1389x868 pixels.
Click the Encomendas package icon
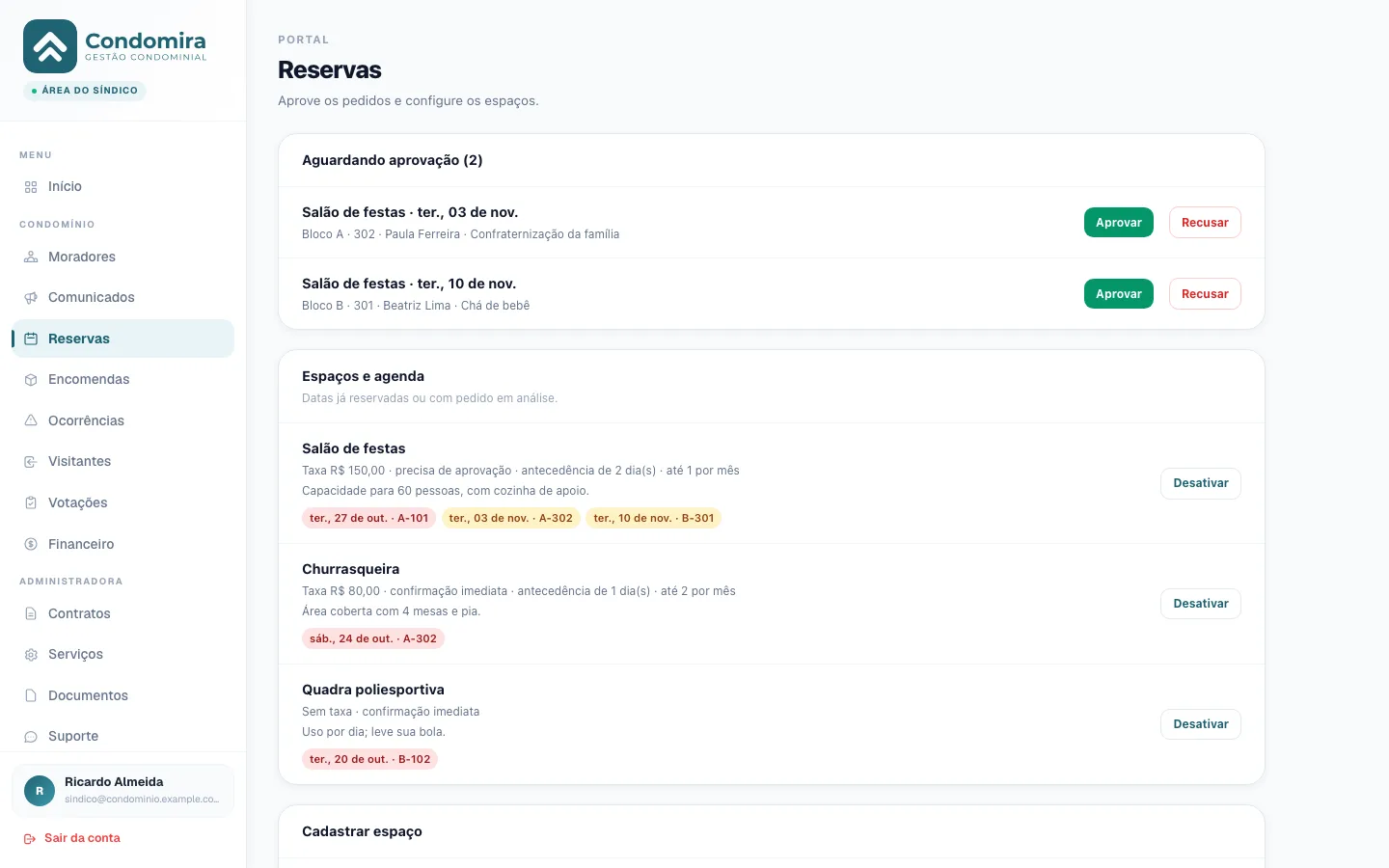point(31,380)
